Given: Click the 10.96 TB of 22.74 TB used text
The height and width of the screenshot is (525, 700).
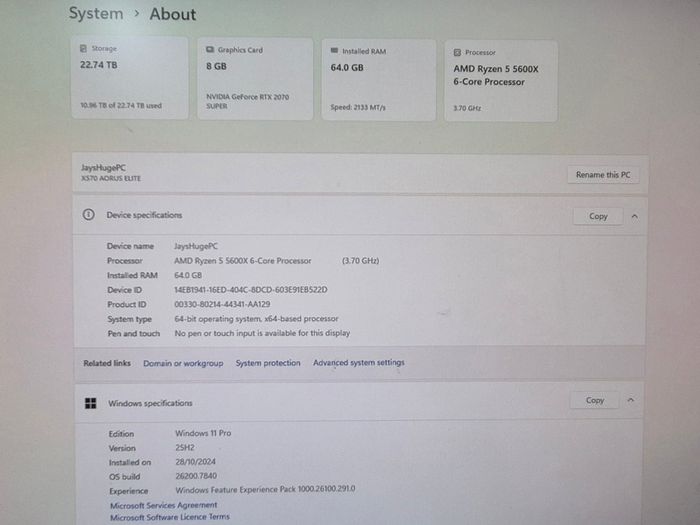Looking at the screenshot, I should [x=121, y=105].
